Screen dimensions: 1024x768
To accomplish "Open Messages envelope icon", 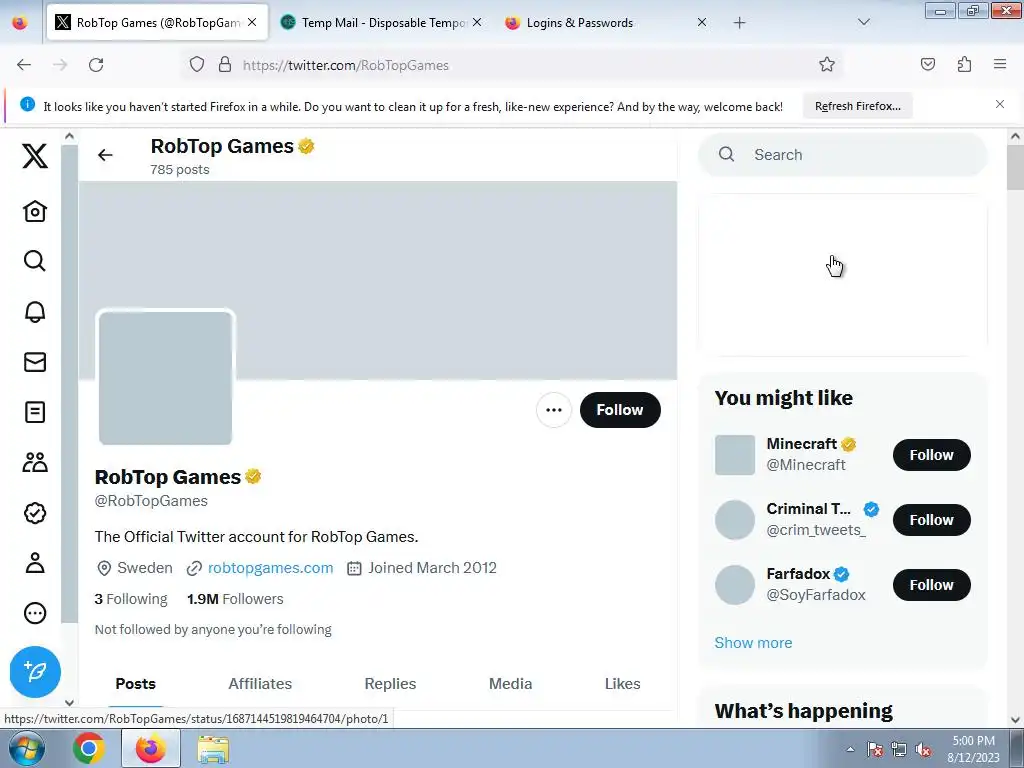I will coord(35,362).
